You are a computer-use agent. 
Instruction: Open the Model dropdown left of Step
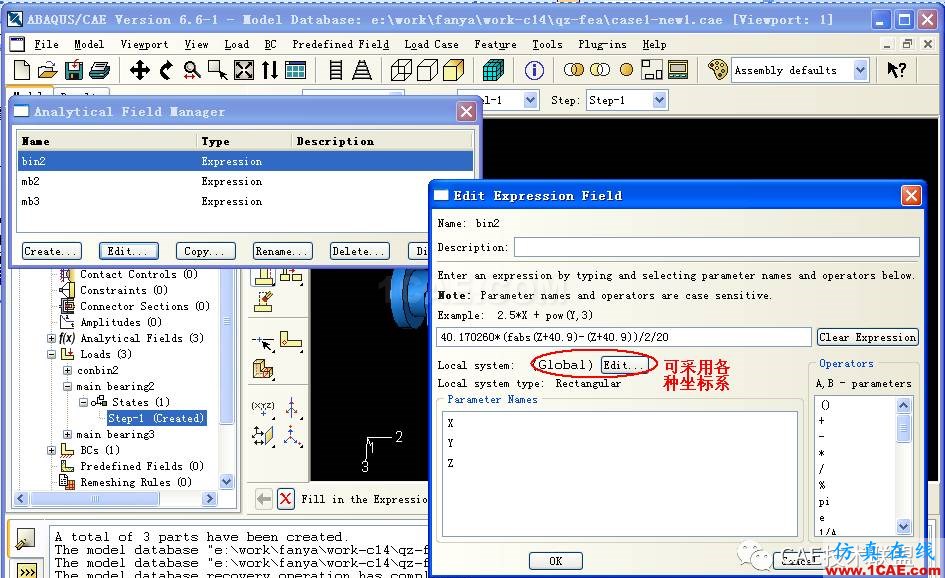(530, 100)
